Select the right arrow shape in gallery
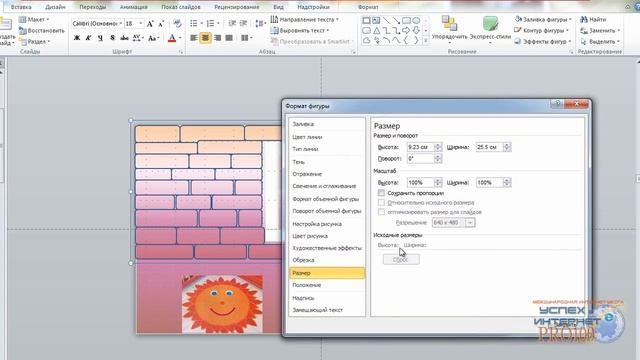 [406, 31]
